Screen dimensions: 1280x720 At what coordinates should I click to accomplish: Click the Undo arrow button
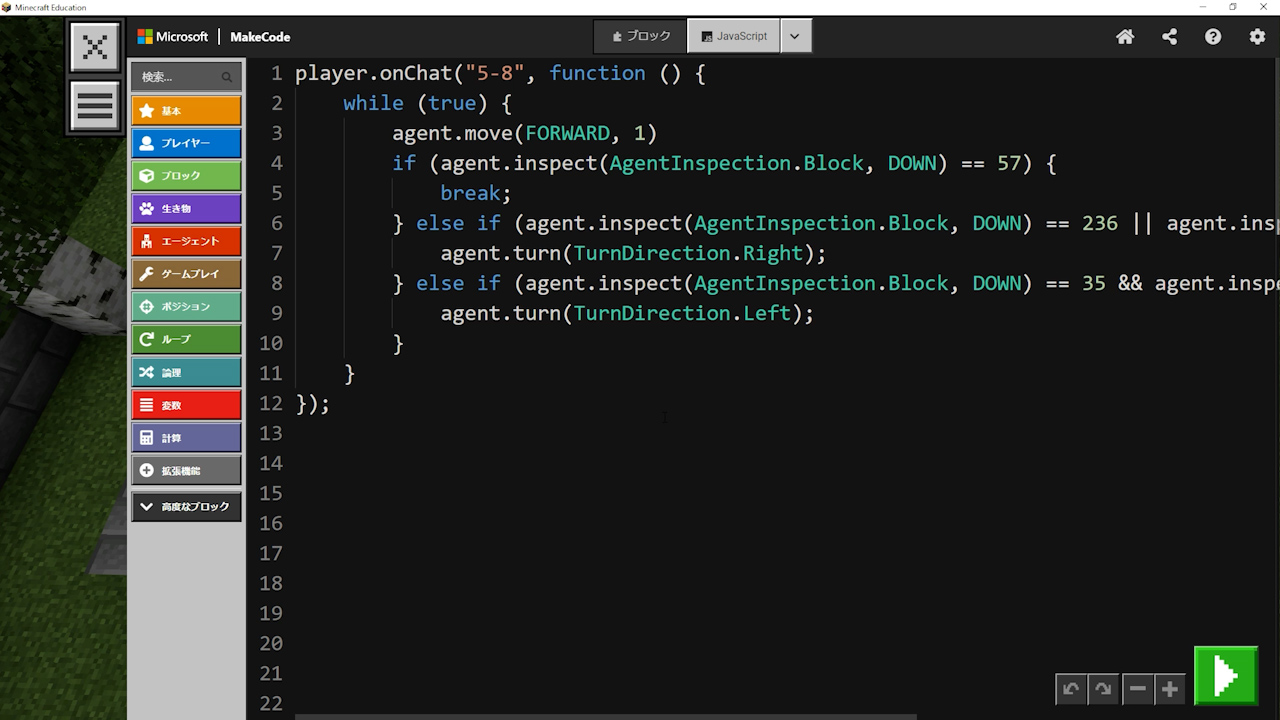(1071, 689)
